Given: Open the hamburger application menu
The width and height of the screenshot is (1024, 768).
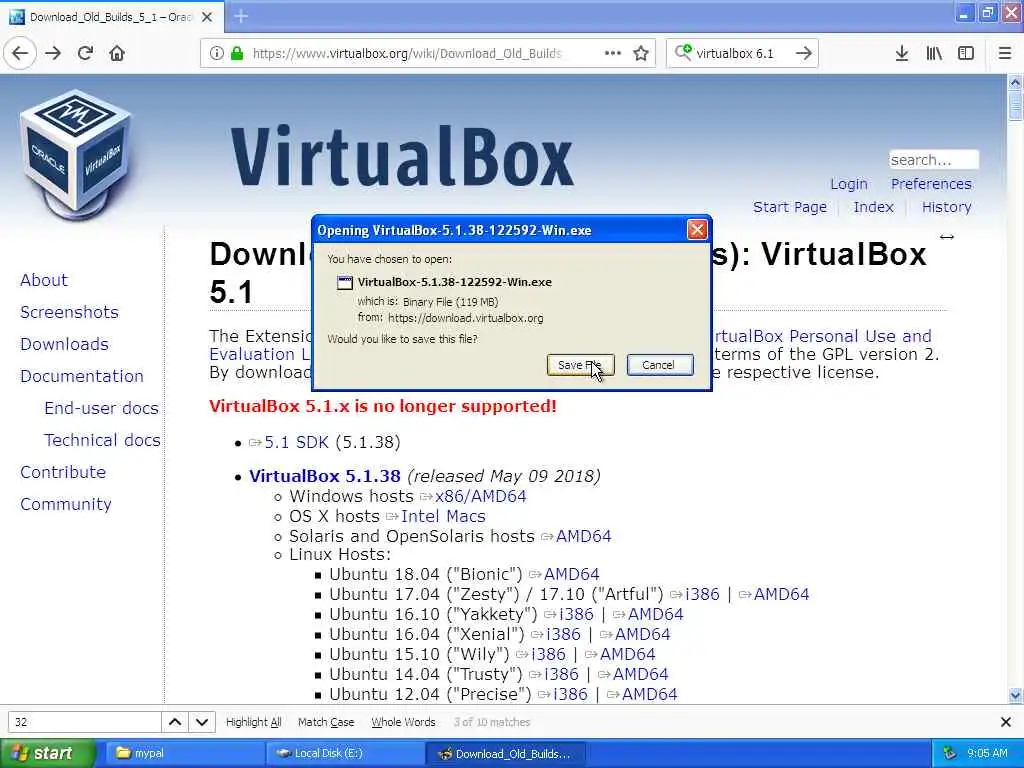Looking at the screenshot, I should [x=1005, y=54].
